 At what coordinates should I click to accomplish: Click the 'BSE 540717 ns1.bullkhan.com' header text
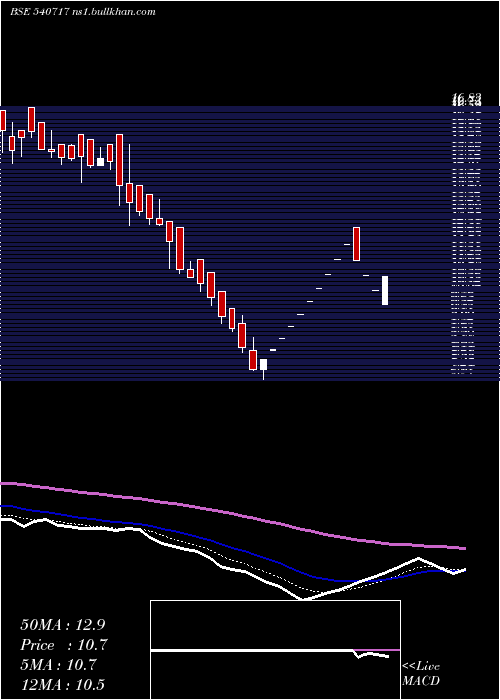click(x=83, y=12)
